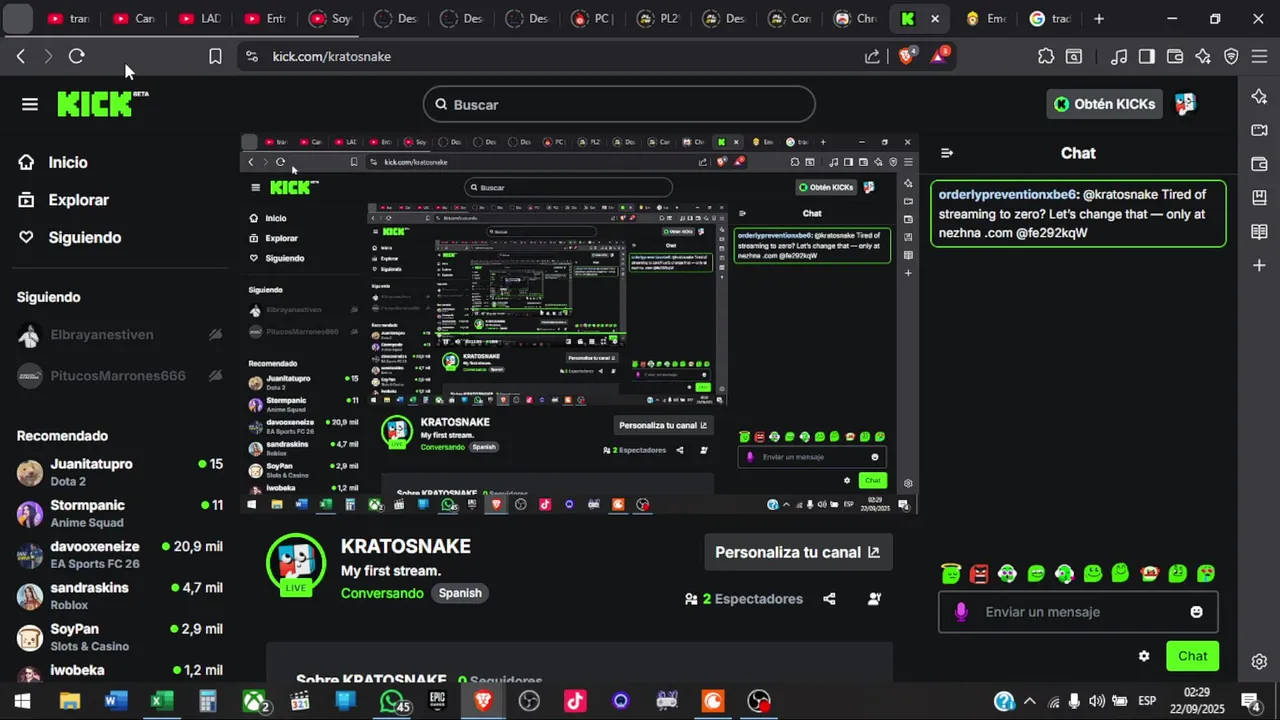Click the browser share icon in address bar
The width and height of the screenshot is (1280, 720).
pyautogui.click(x=872, y=57)
